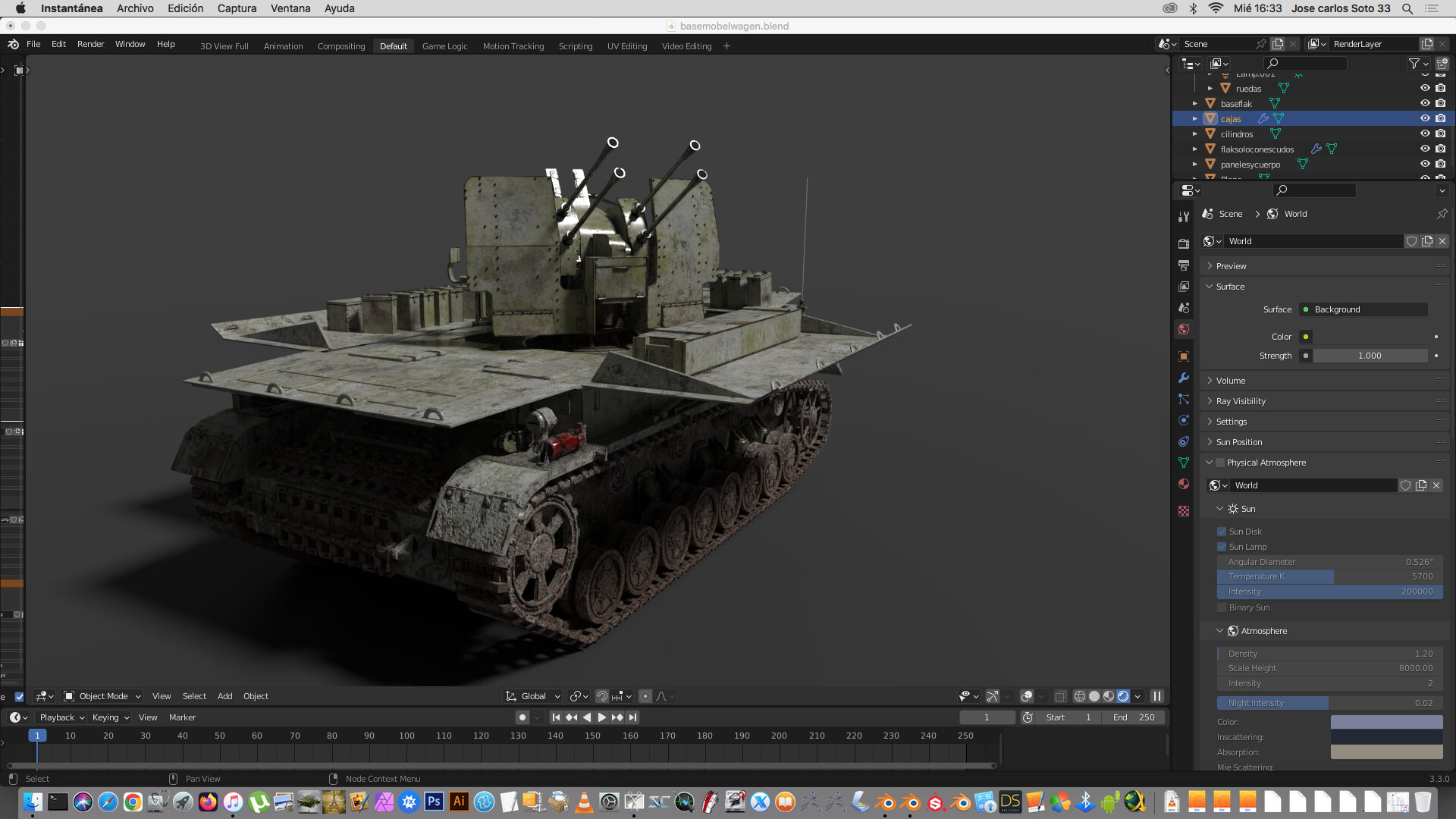This screenshot has width=1456, height=819.
Task: Jump to the timeline end frame
Action: click(x=632, y=717)
